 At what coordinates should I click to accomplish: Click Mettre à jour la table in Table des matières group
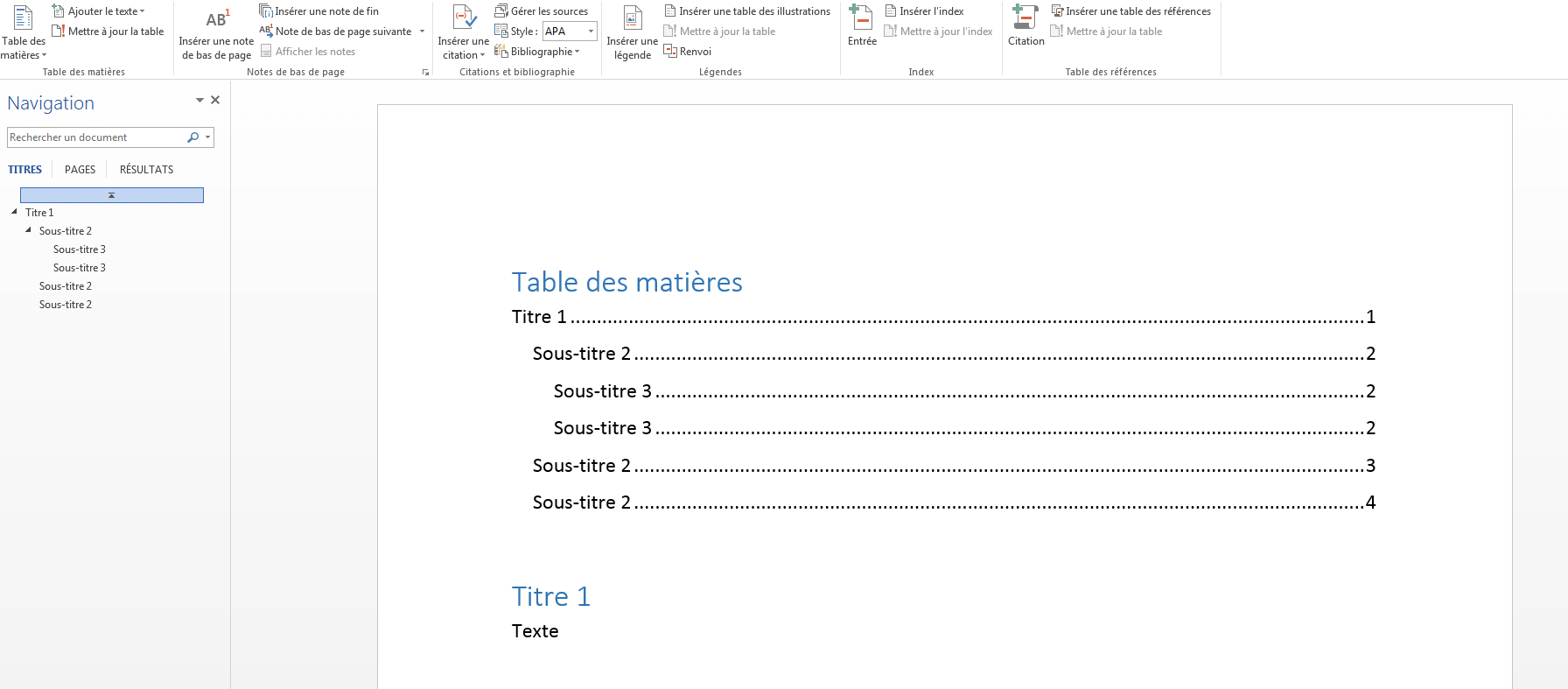tap(108, 32)
